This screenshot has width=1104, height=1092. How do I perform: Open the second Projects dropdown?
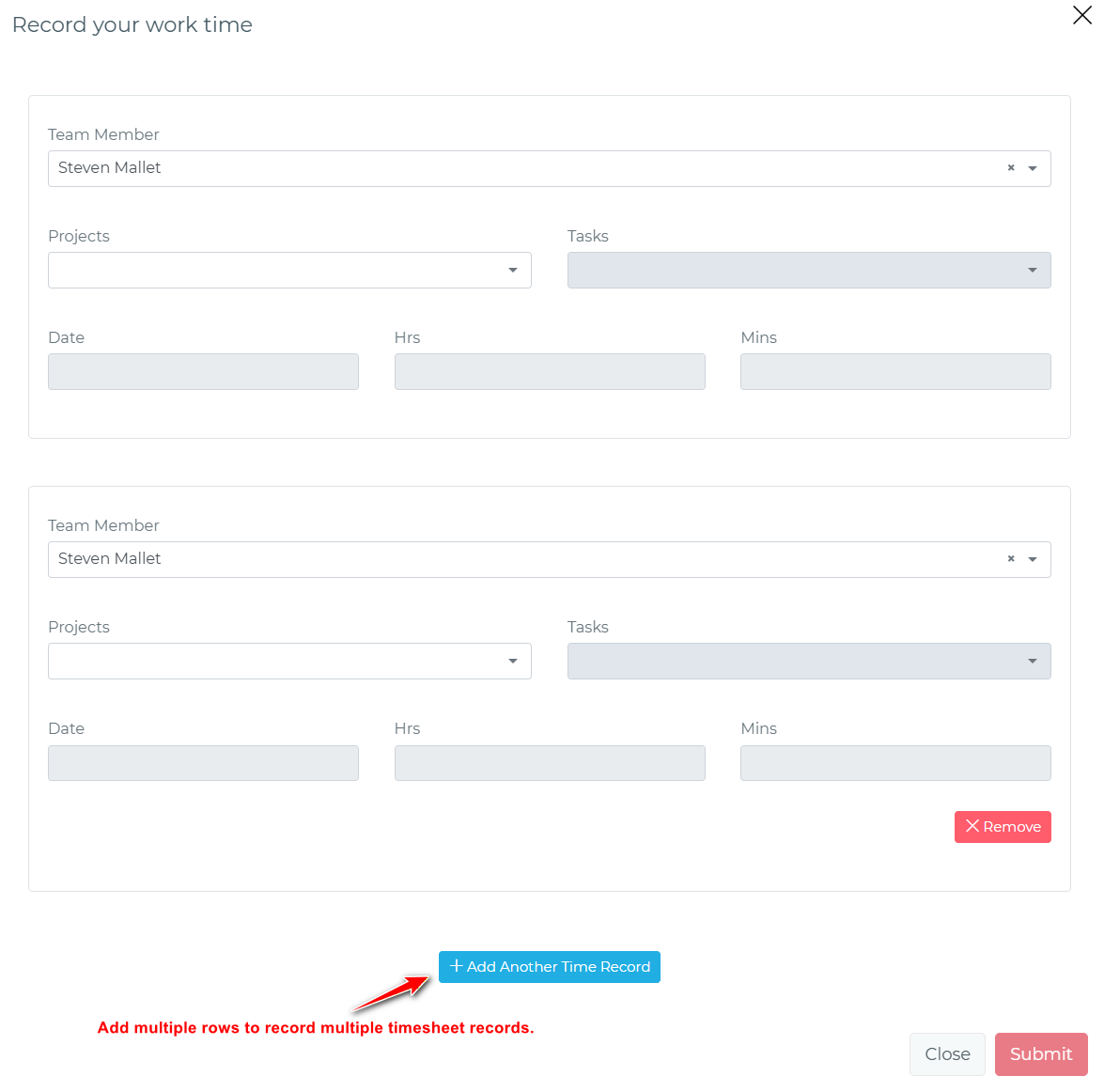click(x=289, y=662)
